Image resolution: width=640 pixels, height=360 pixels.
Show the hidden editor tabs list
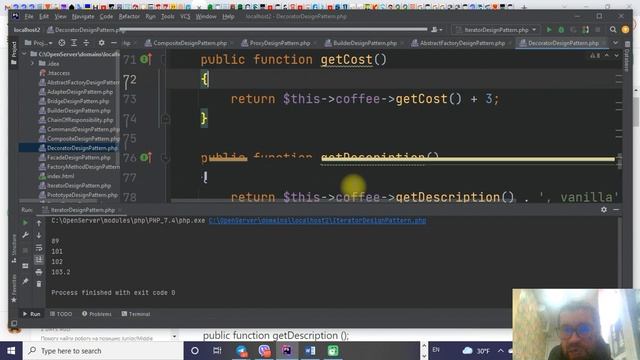tap(615, 43)
